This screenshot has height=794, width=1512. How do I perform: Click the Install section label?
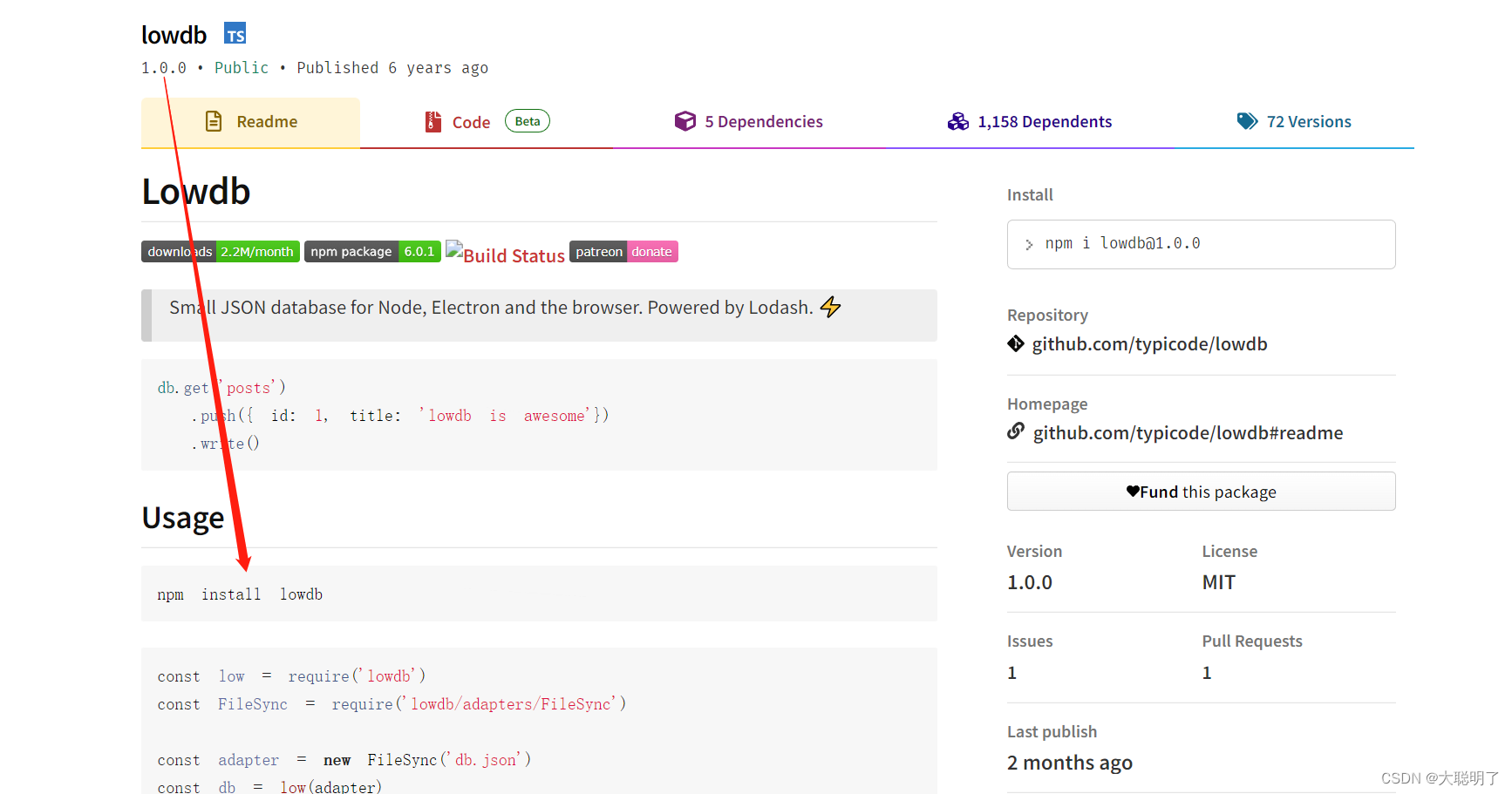1030,195
